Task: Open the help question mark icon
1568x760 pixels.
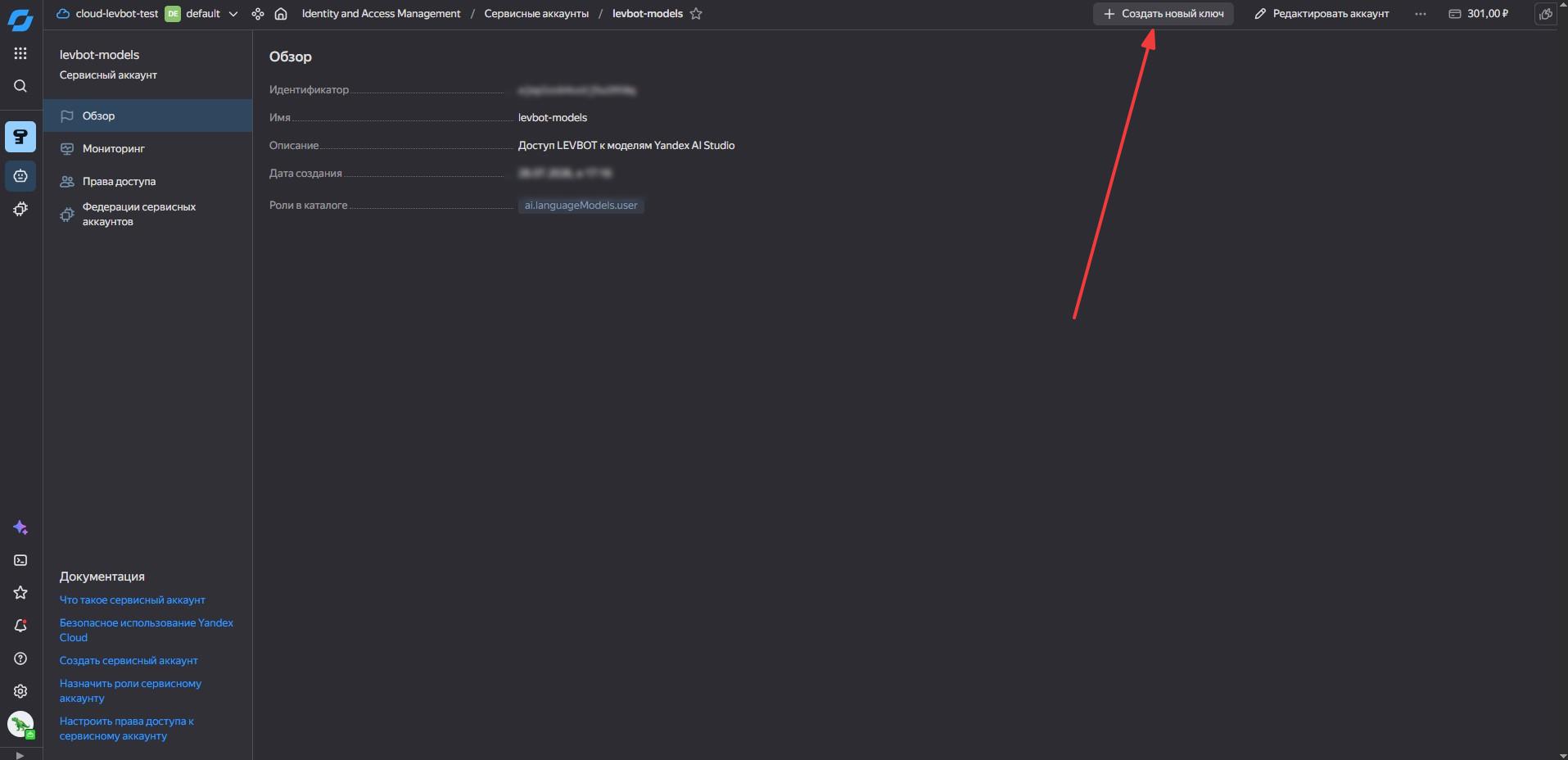Action: [20, 658]
